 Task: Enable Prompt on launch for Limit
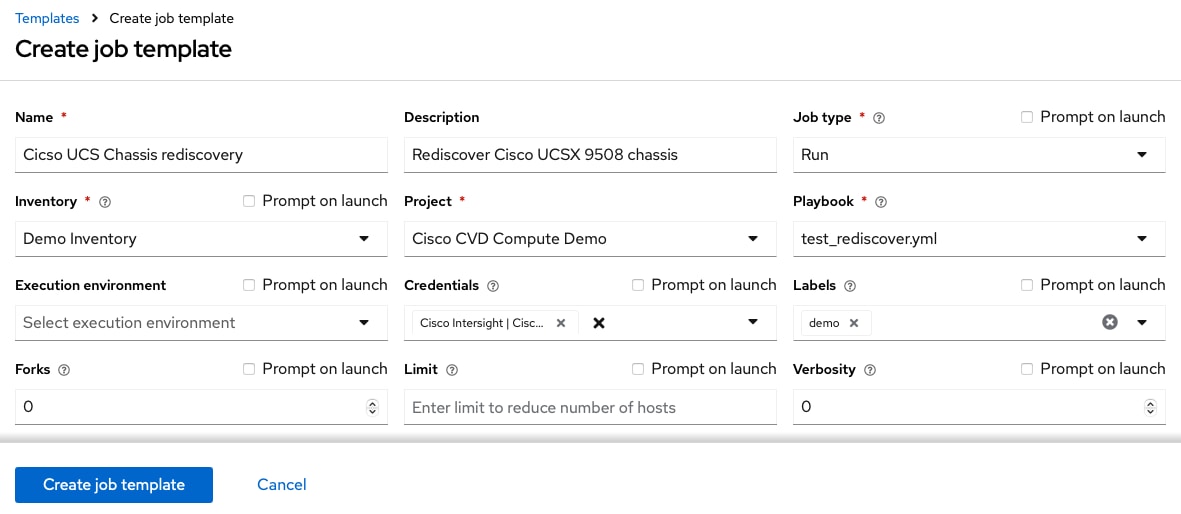[x=638, y=369]
